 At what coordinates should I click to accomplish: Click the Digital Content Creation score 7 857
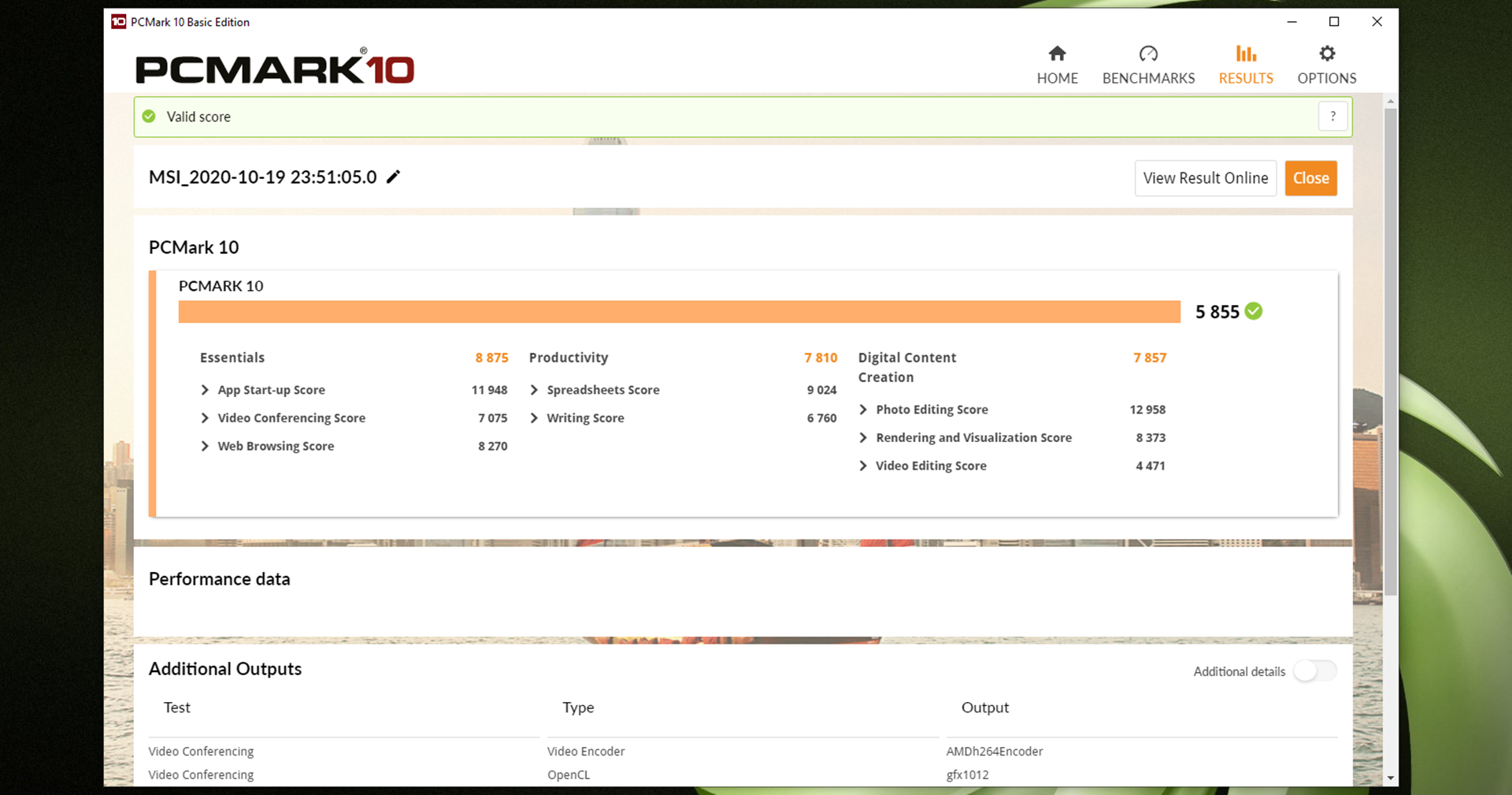[x=1150, y=358]
